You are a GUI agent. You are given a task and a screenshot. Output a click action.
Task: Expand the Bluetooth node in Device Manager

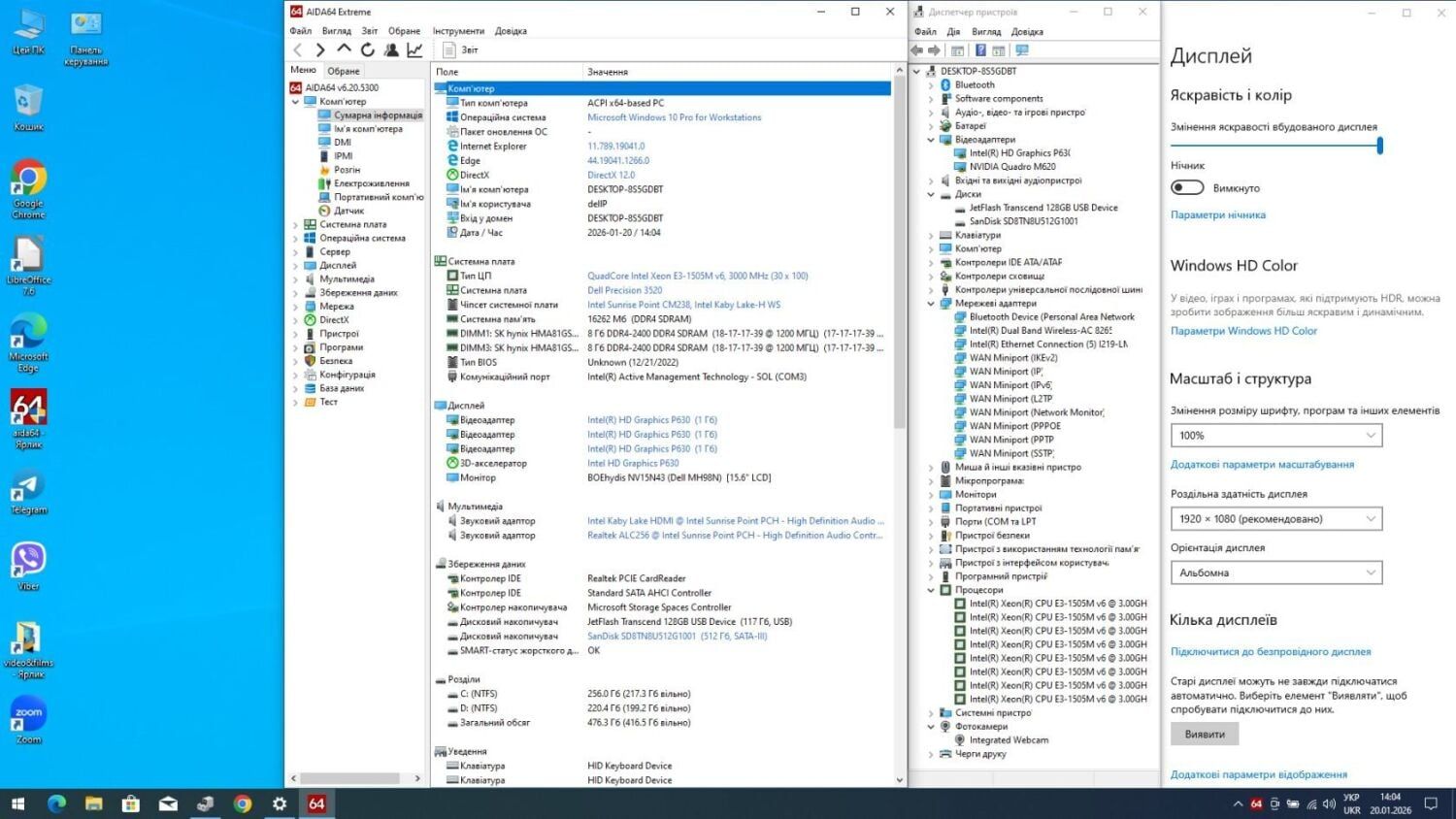(931, 85)
